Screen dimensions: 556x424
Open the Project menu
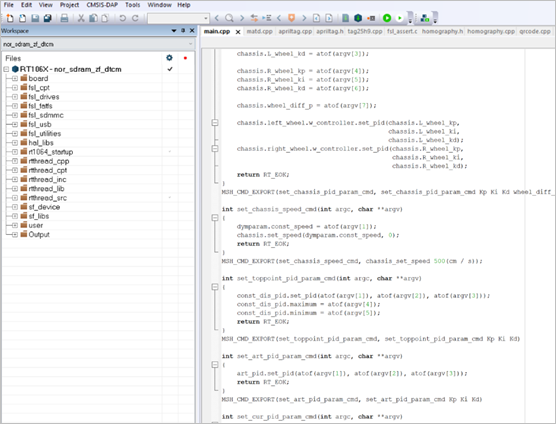[x=69, y=5]
